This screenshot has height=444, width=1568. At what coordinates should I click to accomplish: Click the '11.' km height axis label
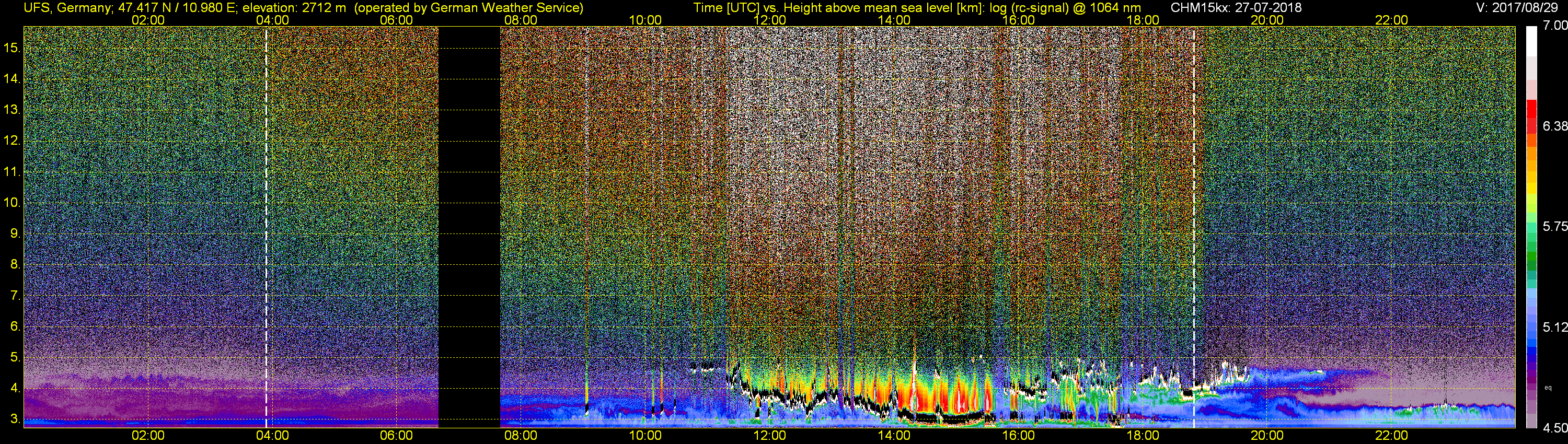[x=12, y=171]
